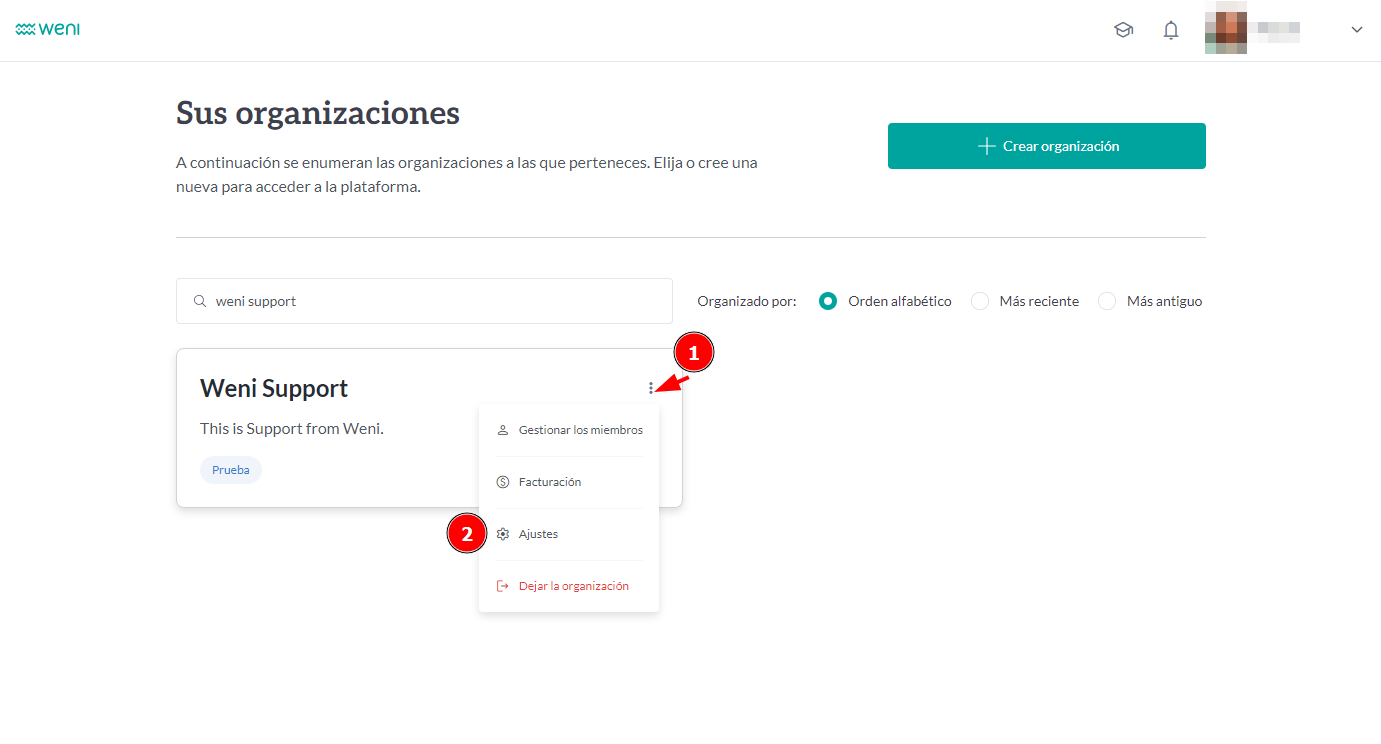Click the exit icon next to Dejar la organización
Viewport: 1381px width, 744px height.
click(x=502, y=585)
